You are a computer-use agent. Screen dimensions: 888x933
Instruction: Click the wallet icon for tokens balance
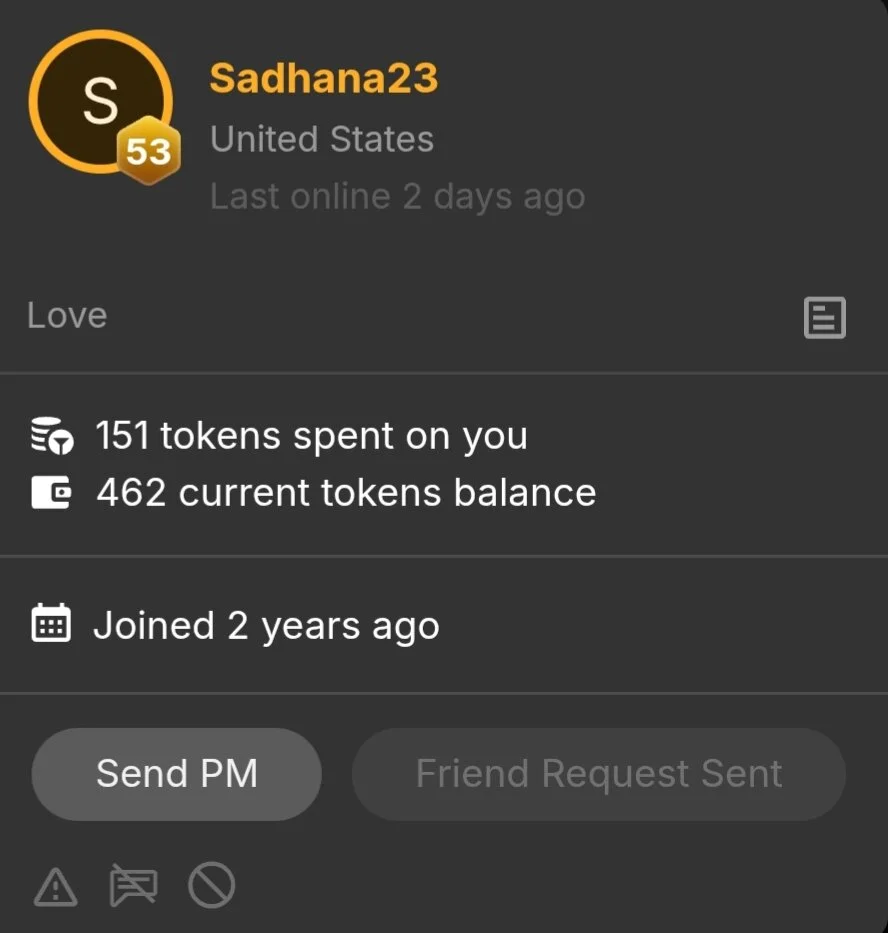pos(51,492)
